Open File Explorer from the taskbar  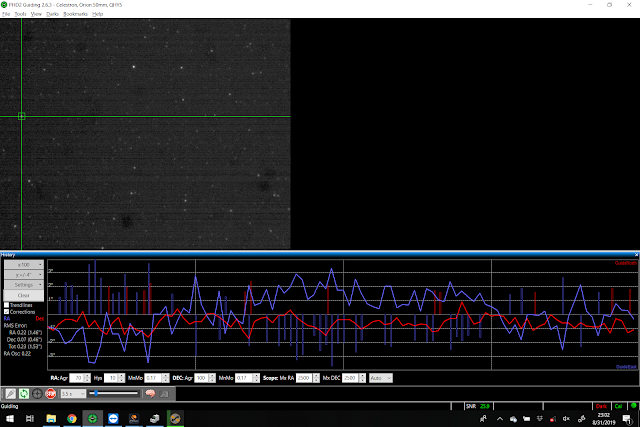point(51,418)
